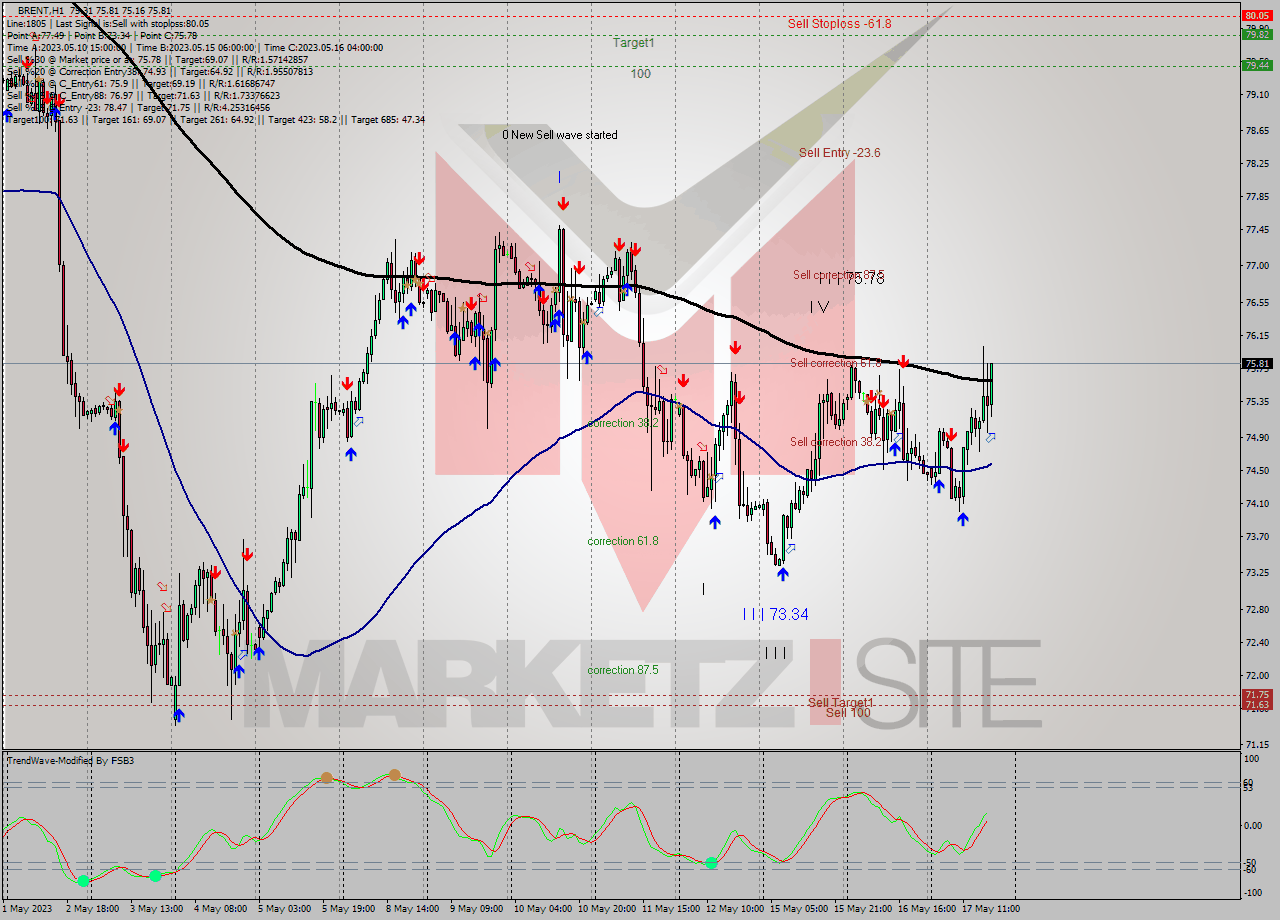The width and height of the screenshot is (1280, 920).
Task: Click the green 'Target1' label
Action: (634, 43)
